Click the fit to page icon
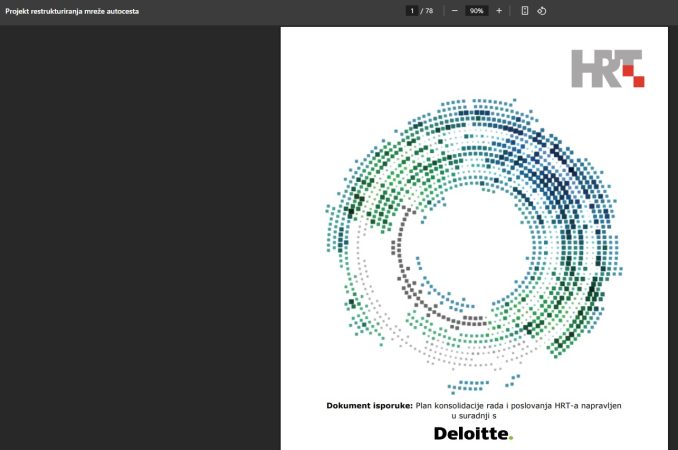This screenshot has width=678, height=450. [525, 11]
